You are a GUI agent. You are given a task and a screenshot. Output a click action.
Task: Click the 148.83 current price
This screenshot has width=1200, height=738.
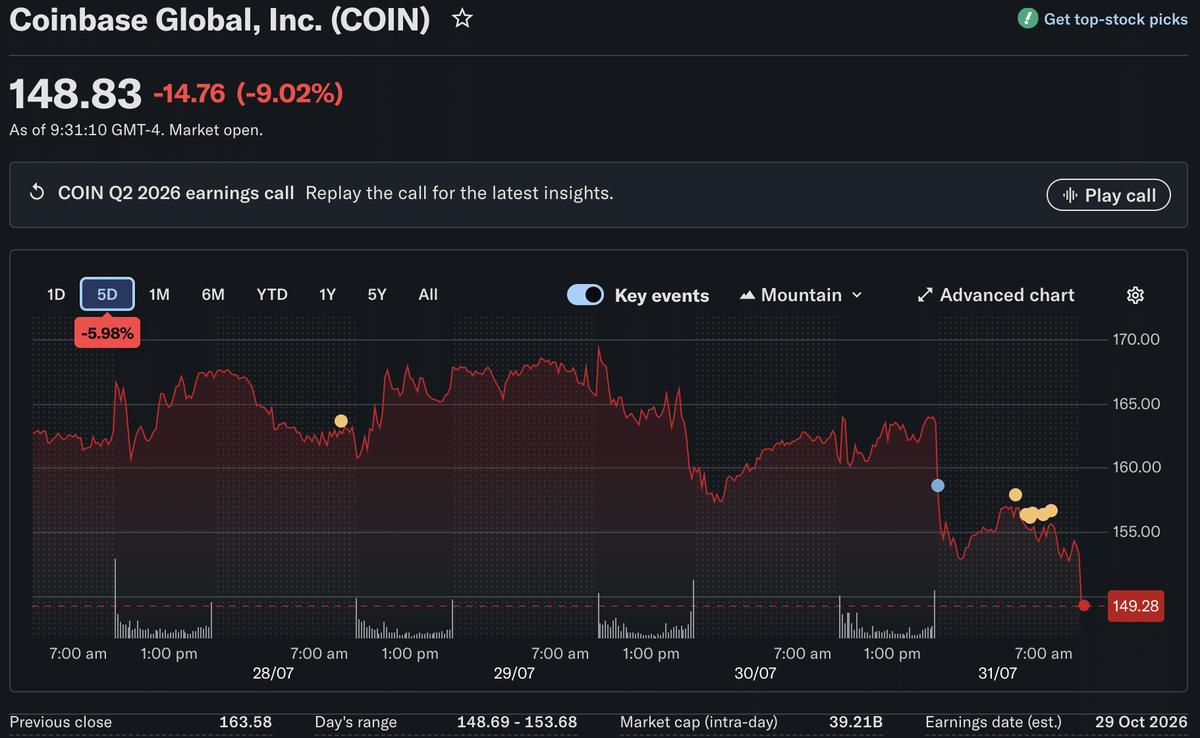pos(76,95)
